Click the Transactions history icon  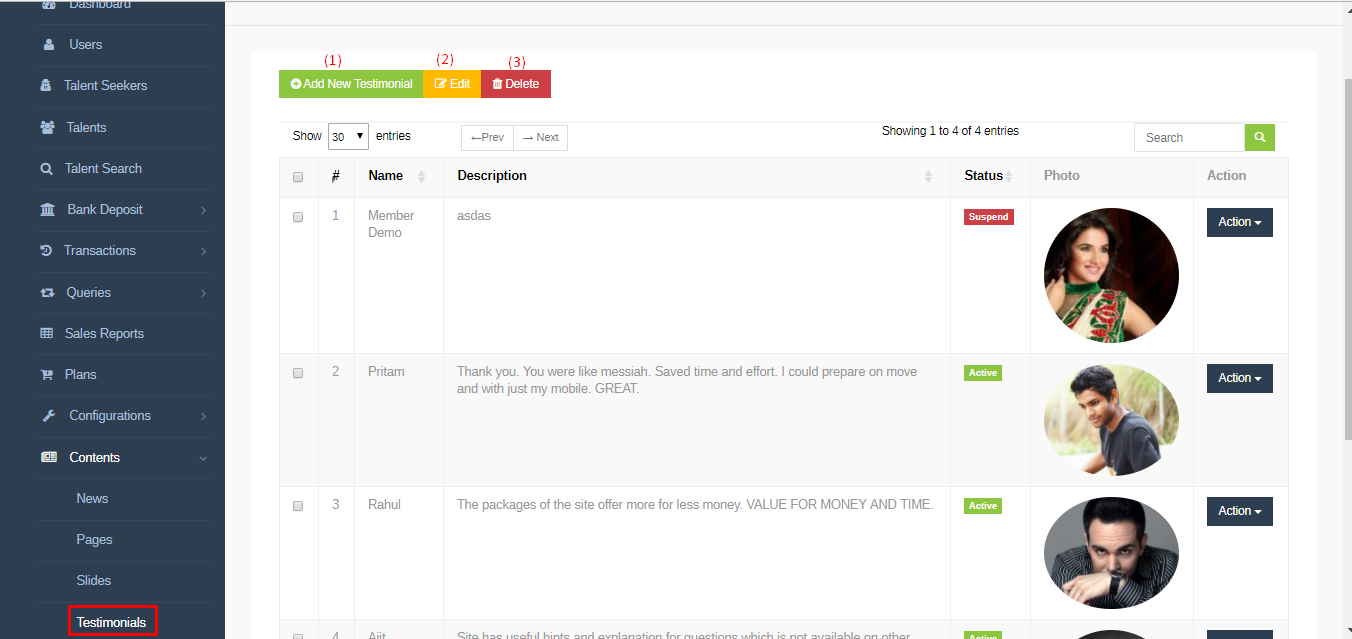point(46,251)
